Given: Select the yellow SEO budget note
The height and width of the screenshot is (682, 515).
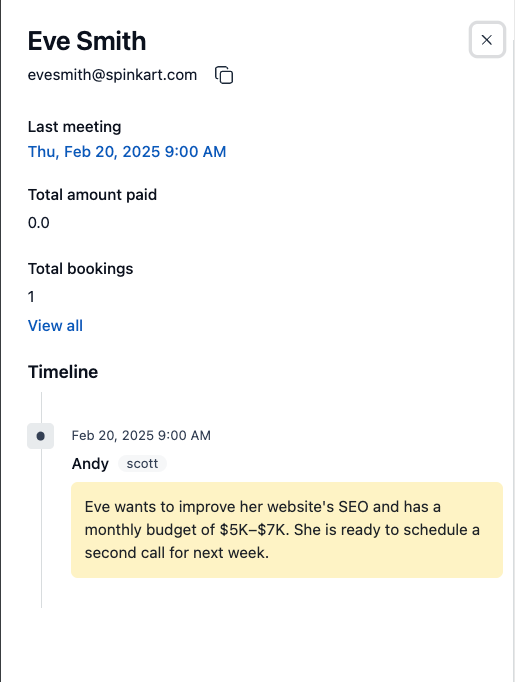Looking at the screenshot, I should [x=287, y=530].
